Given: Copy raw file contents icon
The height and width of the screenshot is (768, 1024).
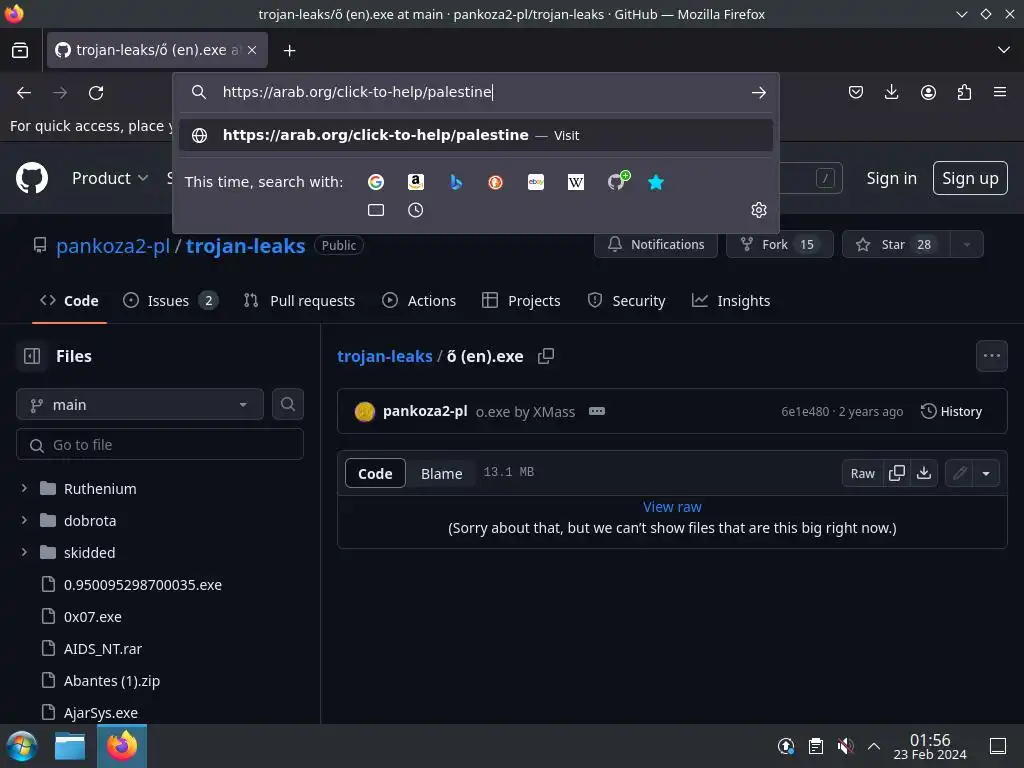Looking at the screenshot, I should [x=897, y=473].
